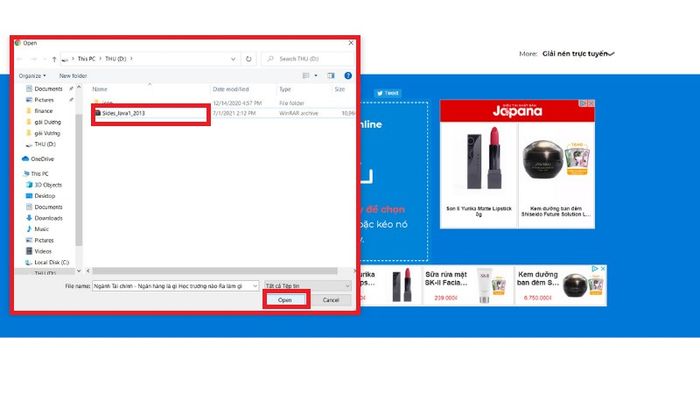The width and height of the screenshot is (700, 394).
Task: Open the Kem dưỡng ban đêm bottom ad
Action: click(x=560, y=285)
